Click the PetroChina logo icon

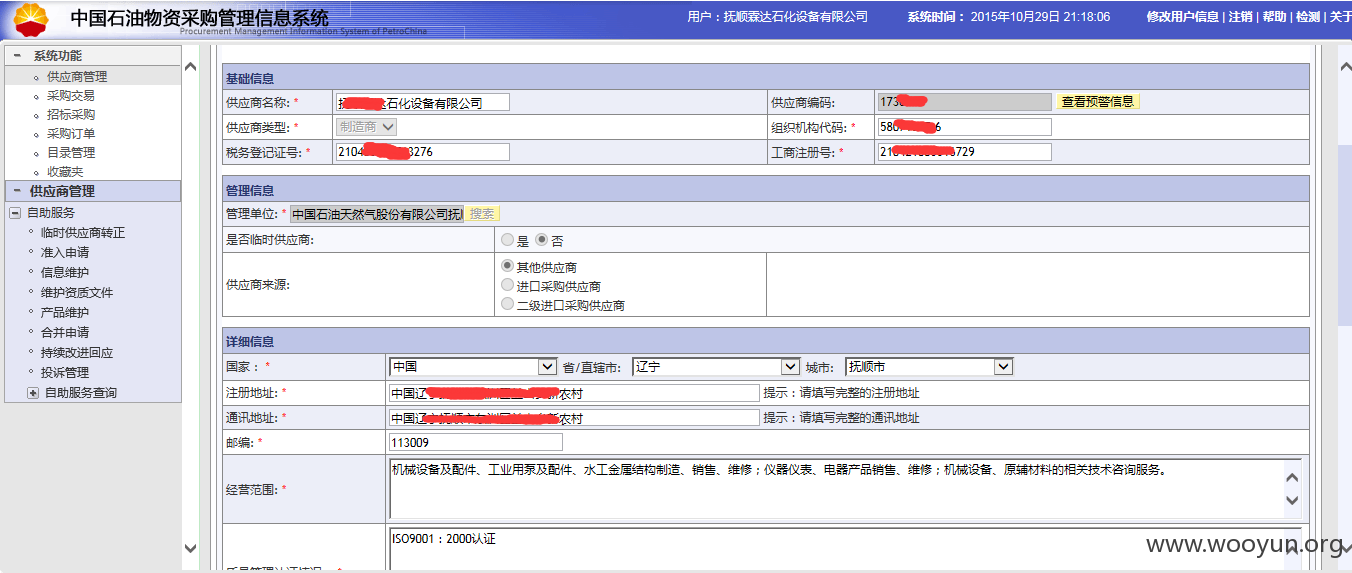32,19
